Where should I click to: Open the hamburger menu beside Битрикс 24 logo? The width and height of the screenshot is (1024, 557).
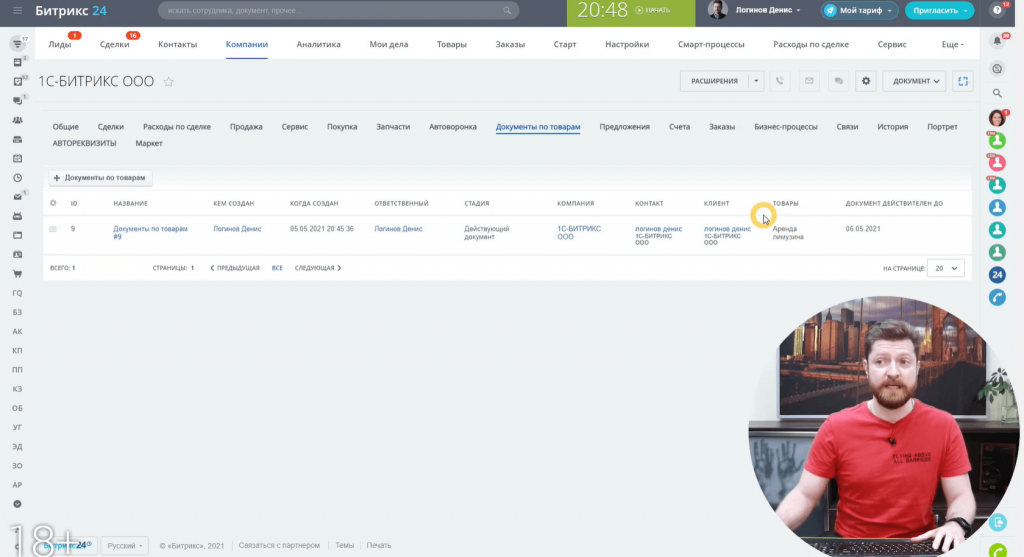[x=17, y=10]
